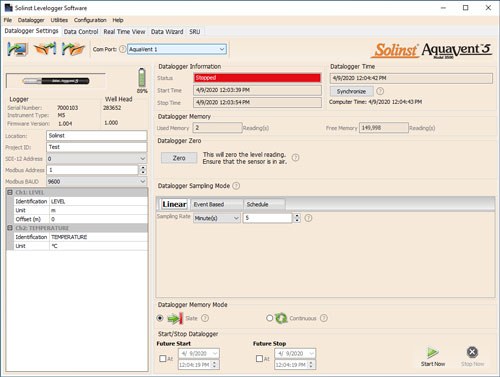Screen dimensions: 500x377
Task: Click the Location input field
Action: pos(97,136)
